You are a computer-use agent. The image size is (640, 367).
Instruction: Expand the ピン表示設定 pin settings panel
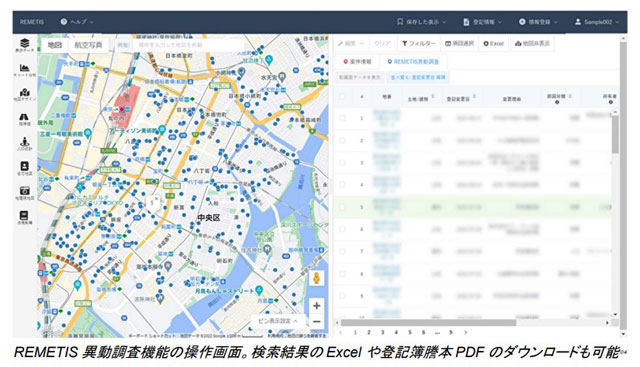278,321
